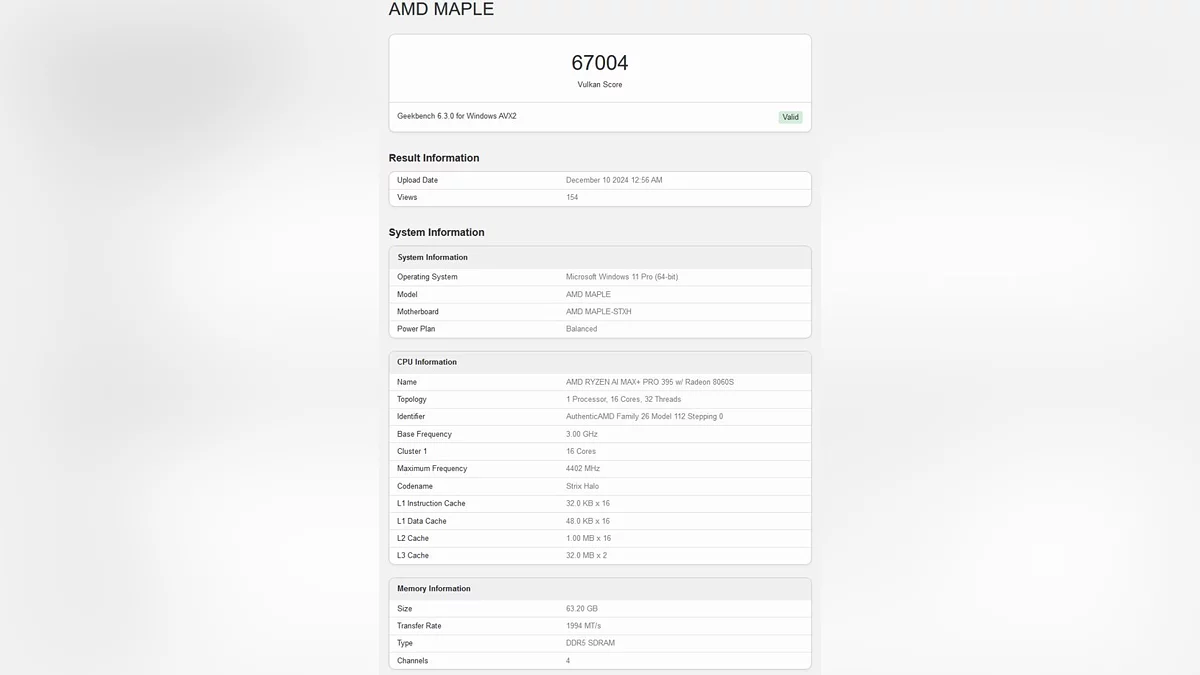Screen dimensions: 1200x675
Task: Click the Views count 154
Action: pyautogui.click(x=572, y=197)
